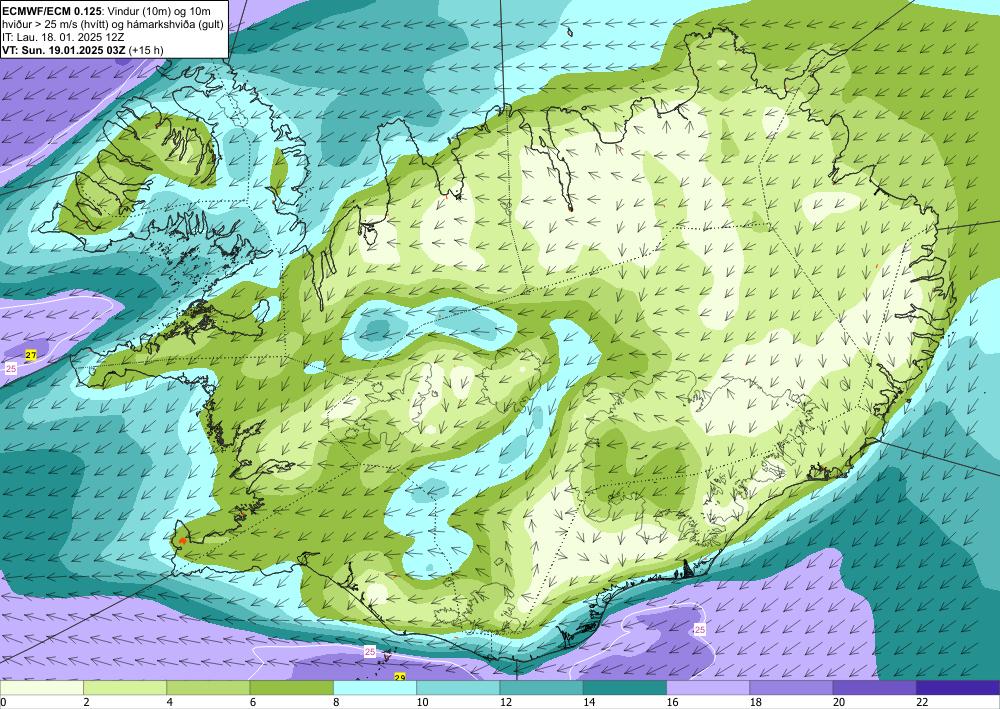The height and width of the screenshot is (709, 1000).
Task: Click the legend value '18'
Action: coord(756,702)
